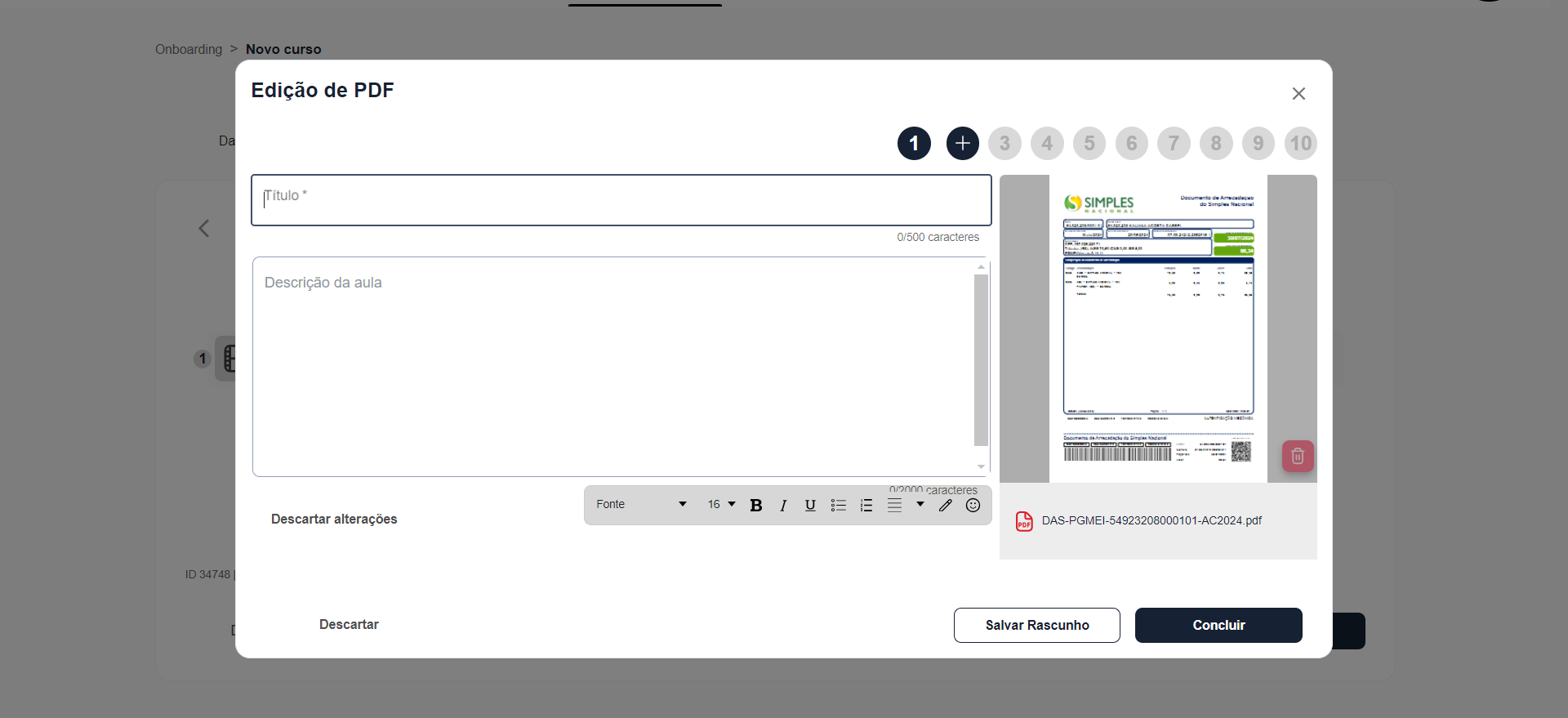This screenshot has width=1568, height=718.
Task: Go to step 4 in the stepper
Action: coord(1047,144)
